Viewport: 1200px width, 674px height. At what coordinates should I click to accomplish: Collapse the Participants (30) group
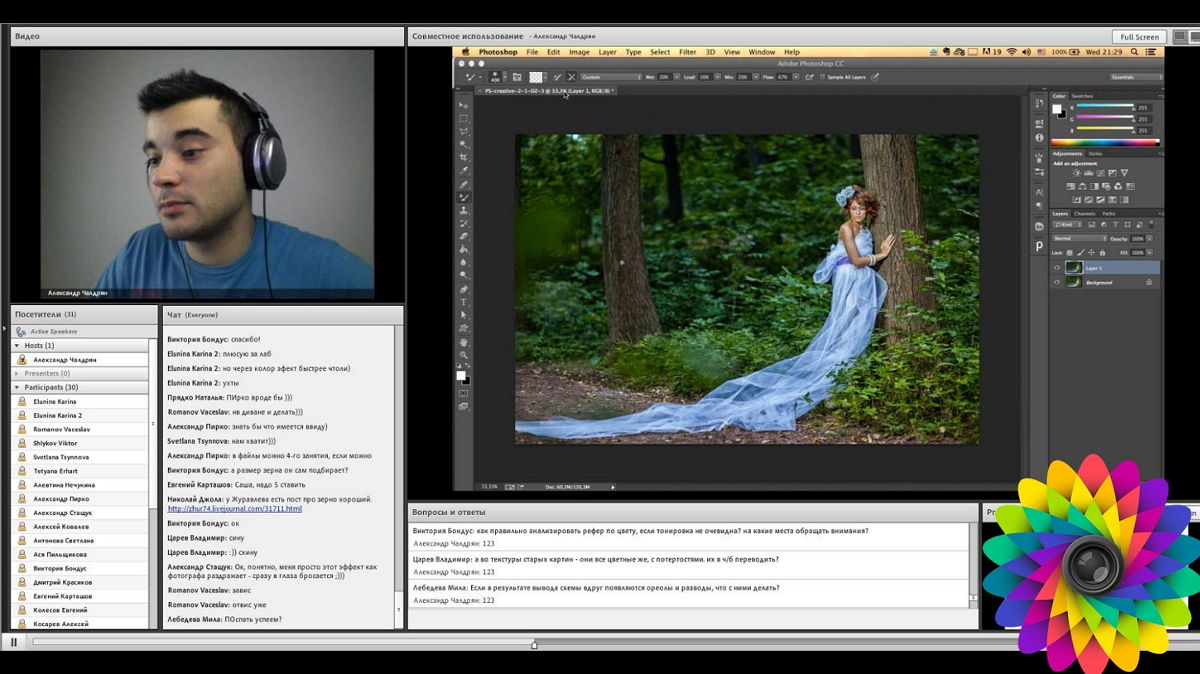pos(17,387)
